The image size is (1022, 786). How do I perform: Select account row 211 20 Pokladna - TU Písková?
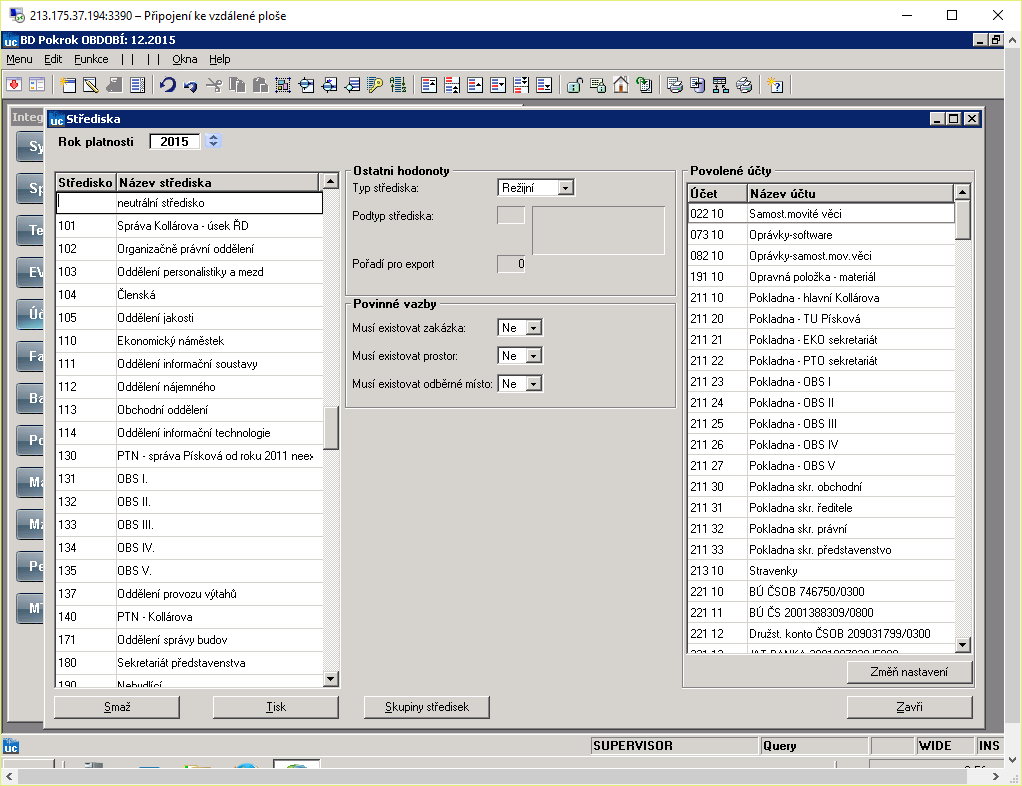click(x=821, y=319)
